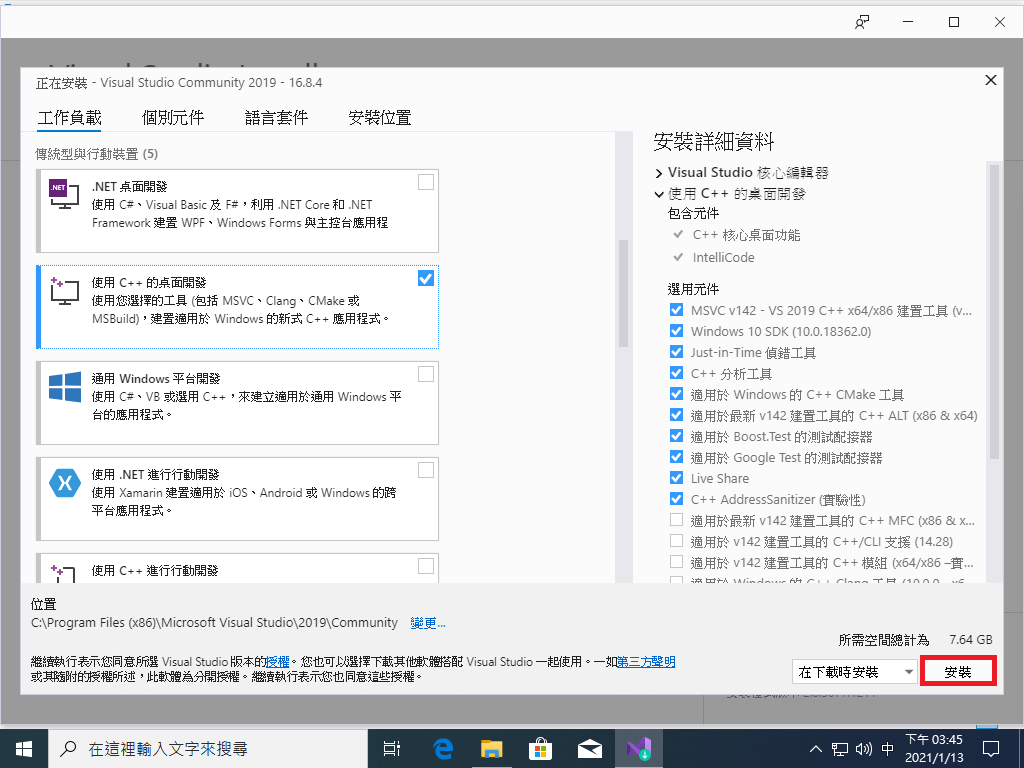1024x768 pixels.
Task: Uncheck the 使用 C++ 的桌面開發 workload checkbox
Action: point(426,278)
